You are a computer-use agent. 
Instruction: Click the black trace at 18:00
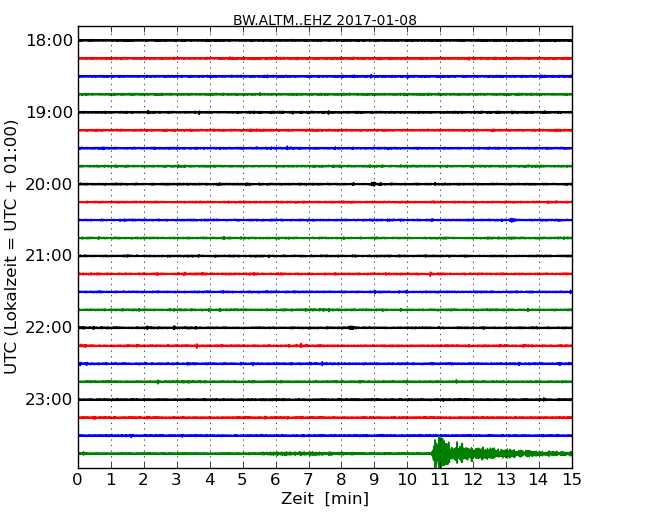[x=325, y=40]
